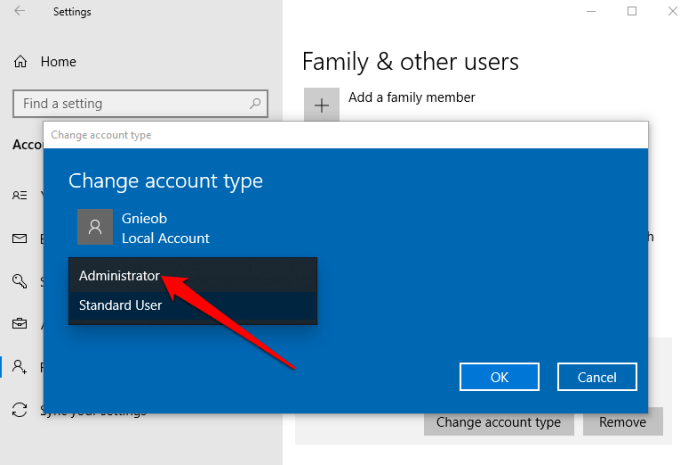Click the Change account type button
Image resolution: width=680 pixels, height=465 pixels.
(x=498, y=422)
